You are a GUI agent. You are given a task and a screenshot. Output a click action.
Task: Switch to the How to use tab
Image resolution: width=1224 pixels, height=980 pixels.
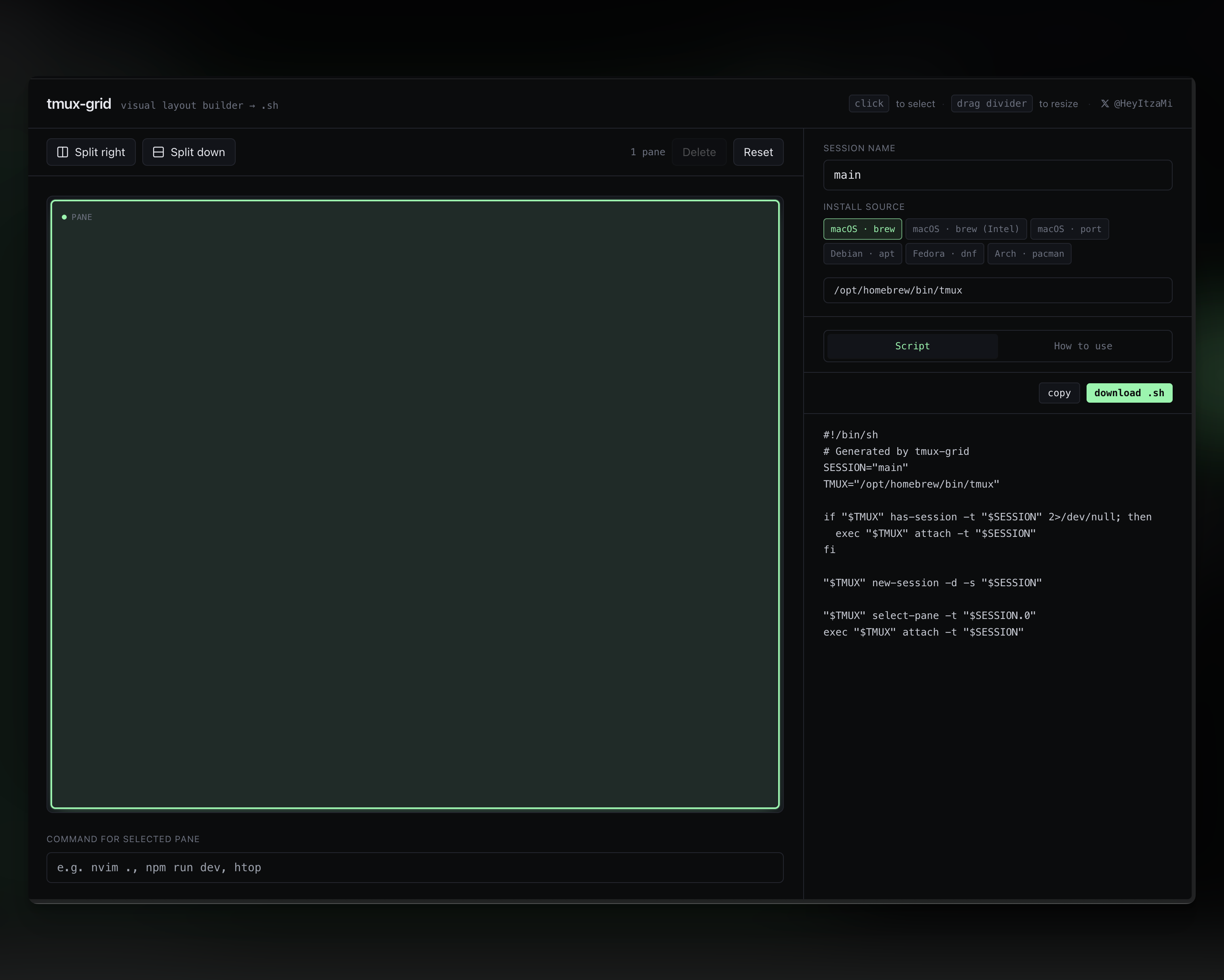coord(1083,346)
